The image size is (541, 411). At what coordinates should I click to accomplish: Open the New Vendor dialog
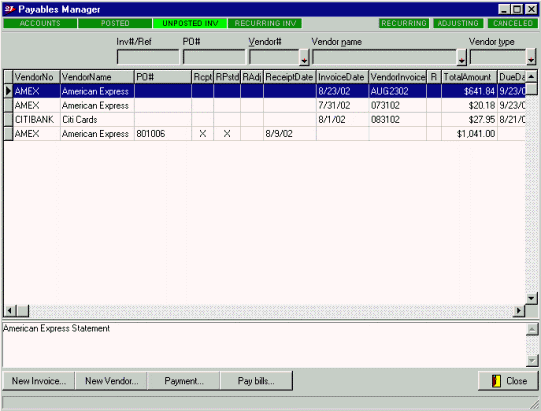(111, 381)
